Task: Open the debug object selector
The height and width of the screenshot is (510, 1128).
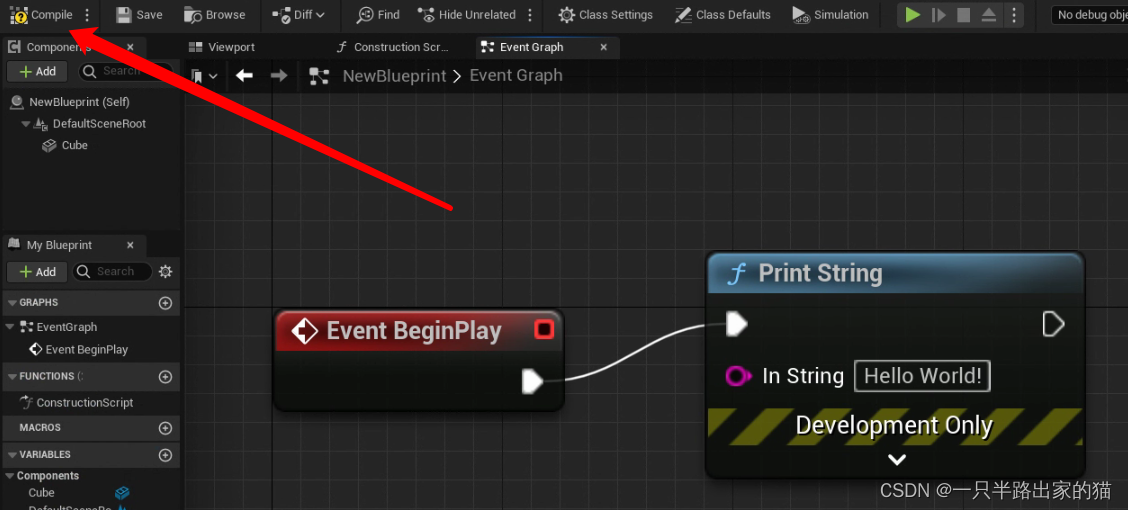Action: pyautogui.click(x=1089, y=14)
